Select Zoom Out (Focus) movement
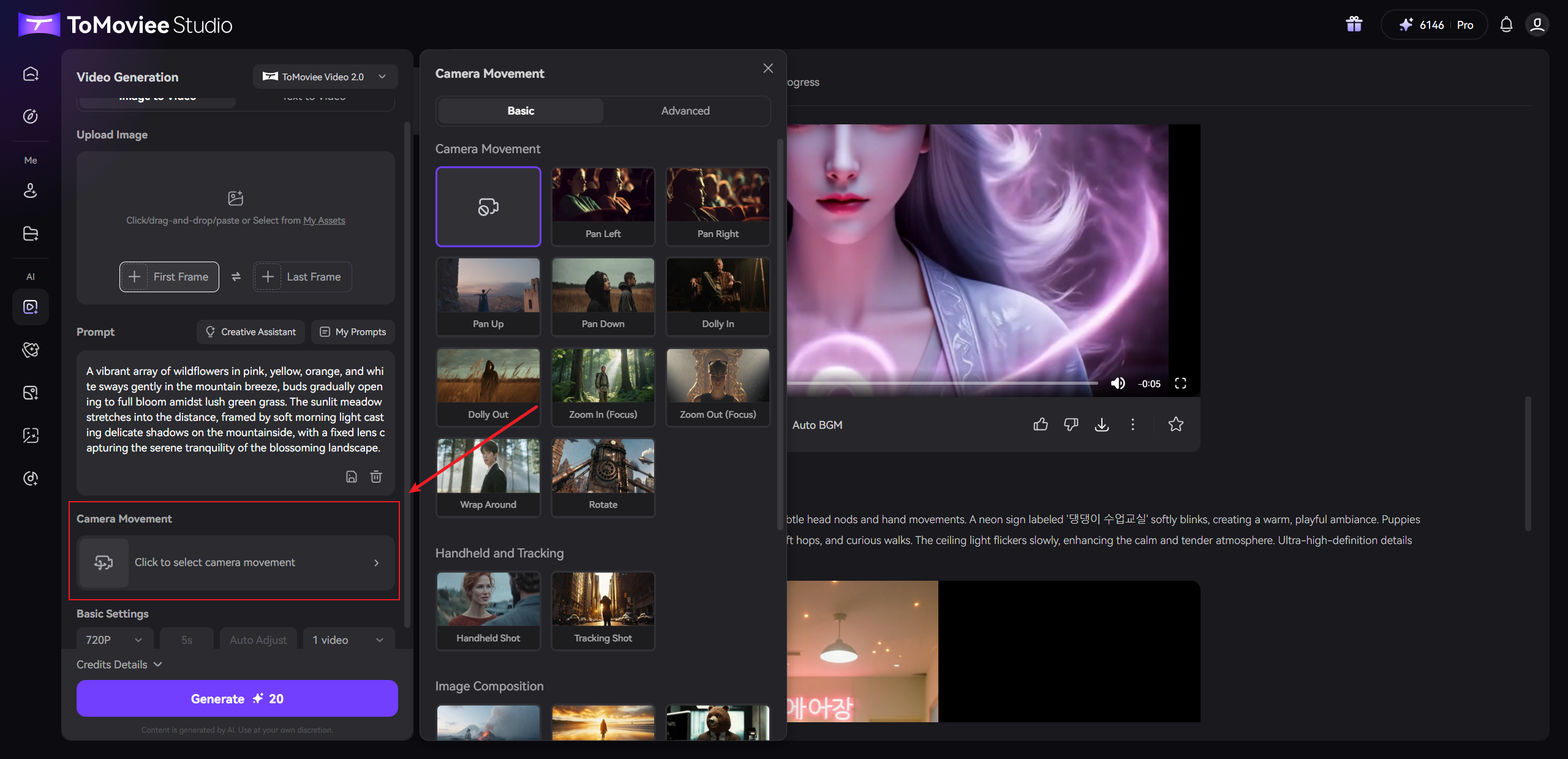Image resolution: width=1568 pixels, height=759 pixels. 718,387
